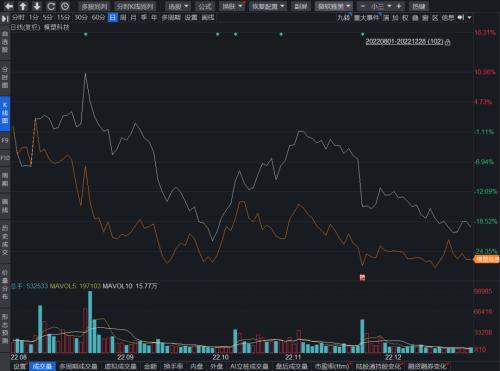This screenshot has width=500, height=371.
Task: Open 多股同列 multi-stock view
Action: click(95, 6)
